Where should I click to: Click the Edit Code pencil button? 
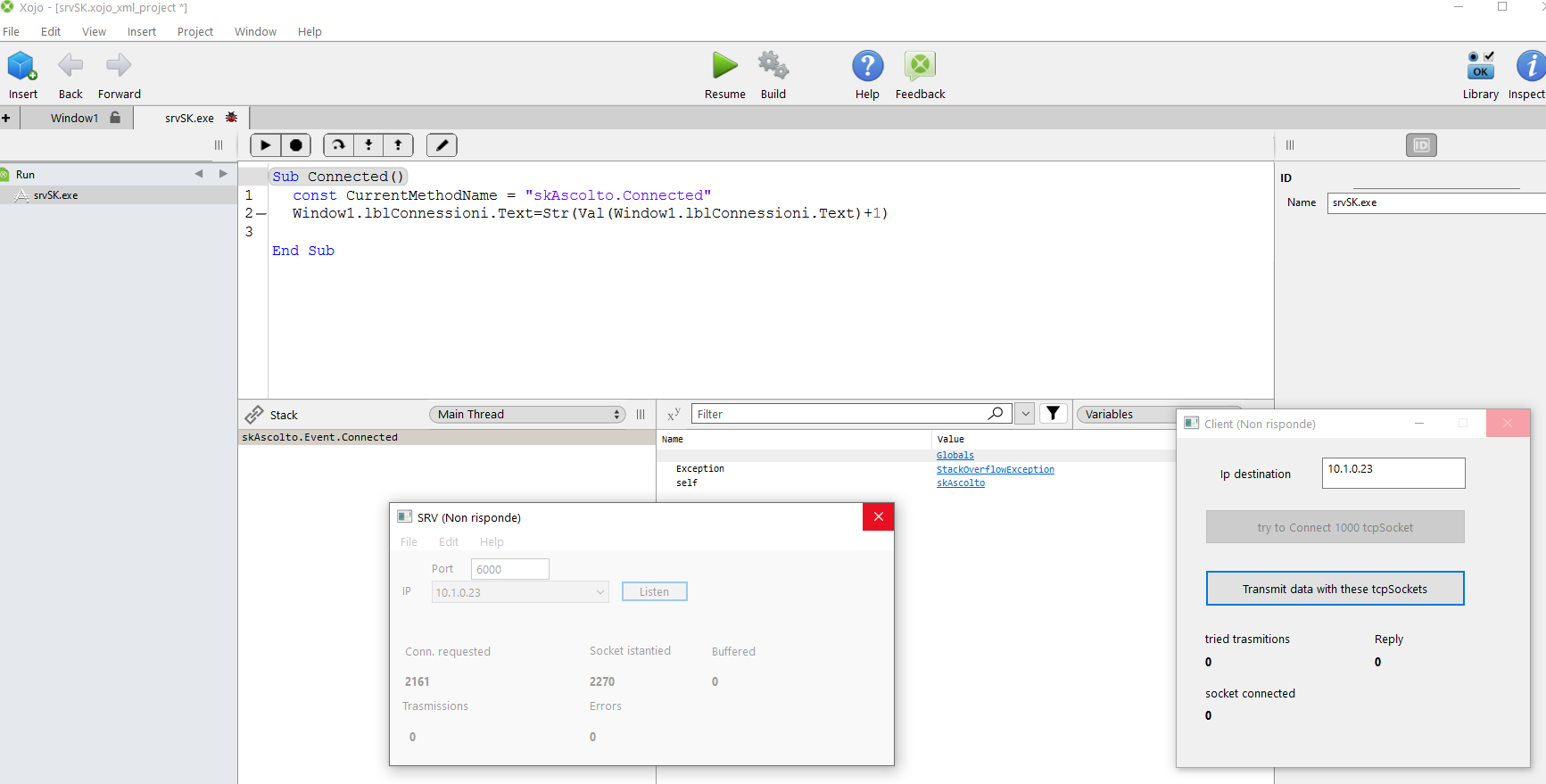coord(442,145)
